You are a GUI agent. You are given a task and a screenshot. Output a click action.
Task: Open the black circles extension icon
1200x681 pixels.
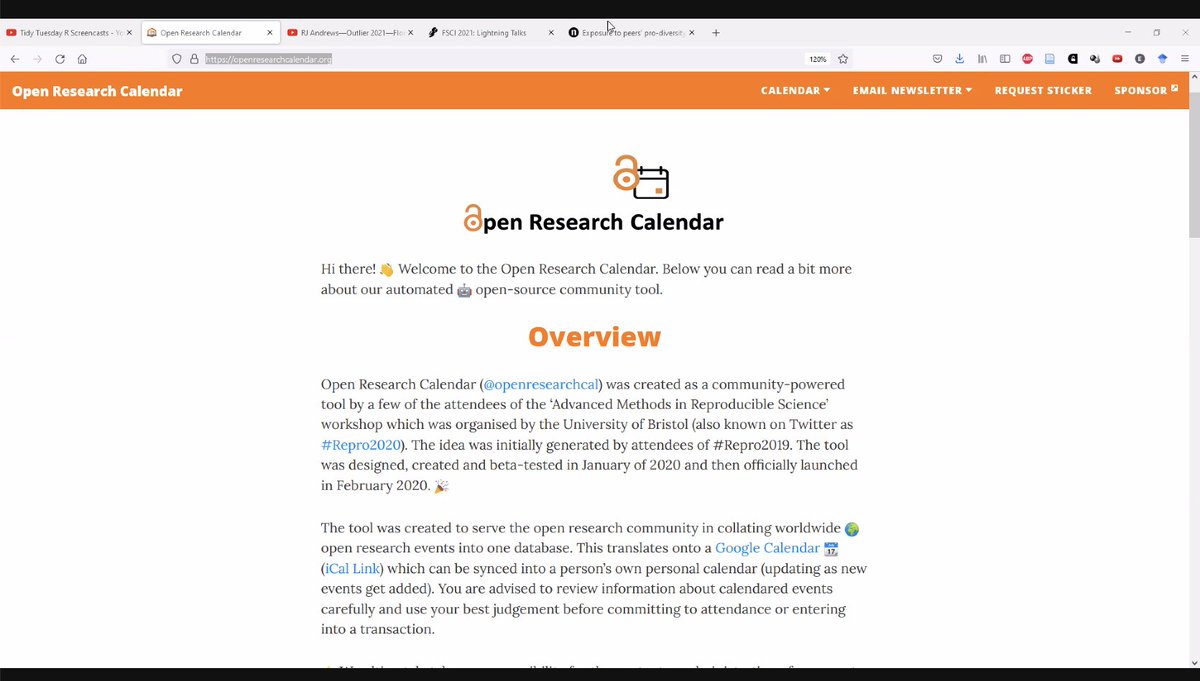pyautogui.click(x=1095, y=59)
